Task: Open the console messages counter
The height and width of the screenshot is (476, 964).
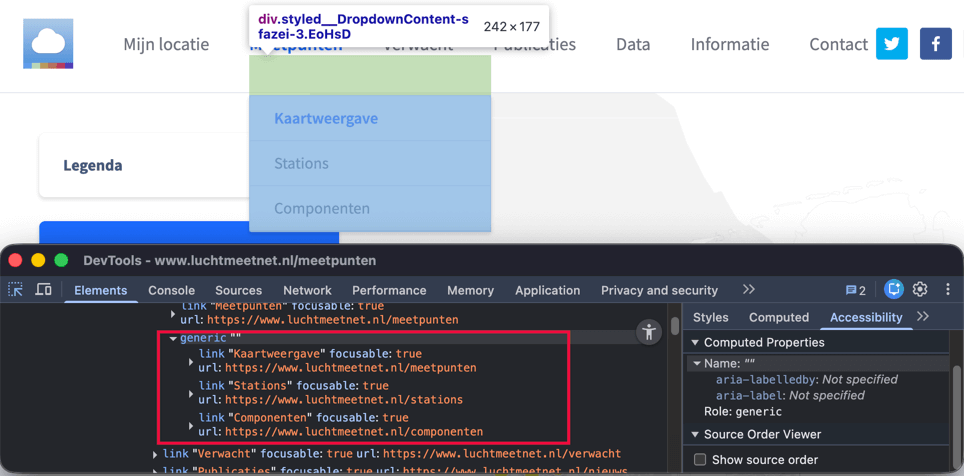Action: (856, 290)
